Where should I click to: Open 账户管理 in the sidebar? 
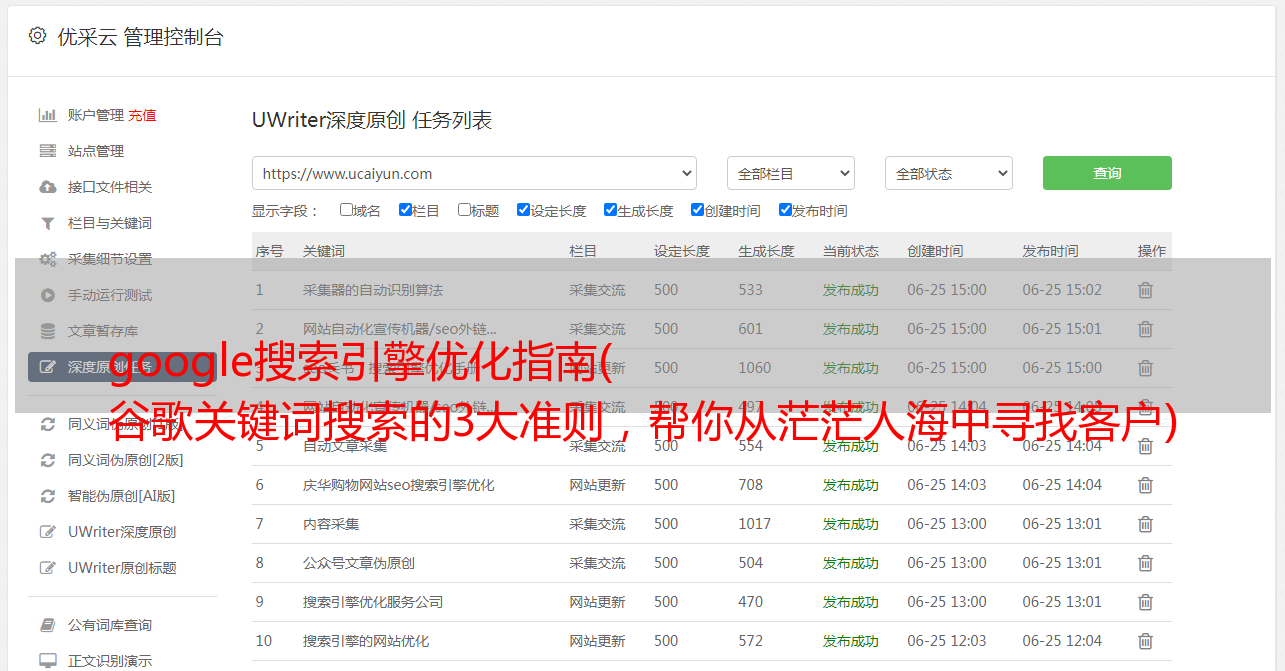(96, 115)
